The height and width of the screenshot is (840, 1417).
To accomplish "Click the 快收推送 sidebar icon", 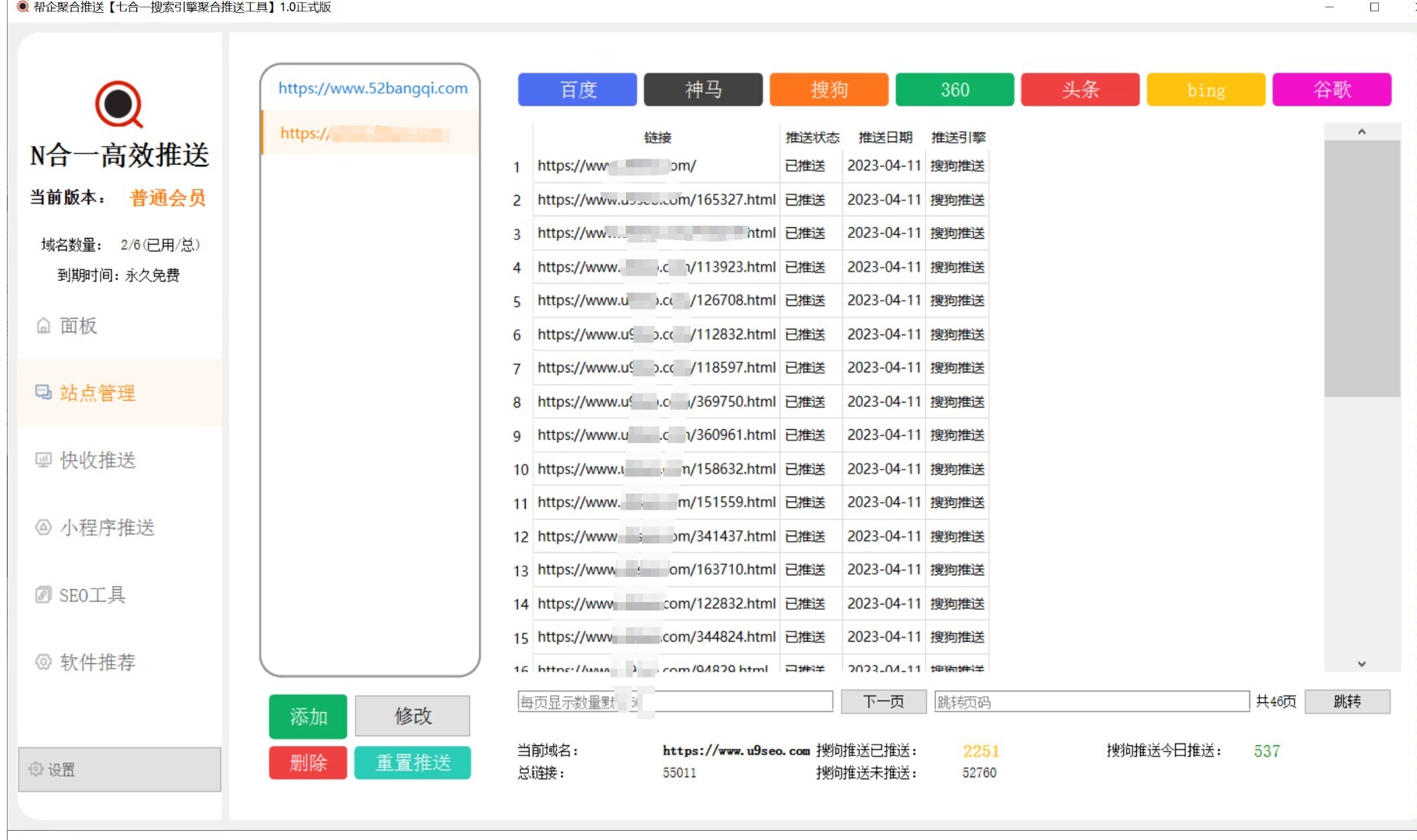I will (44, 460).
